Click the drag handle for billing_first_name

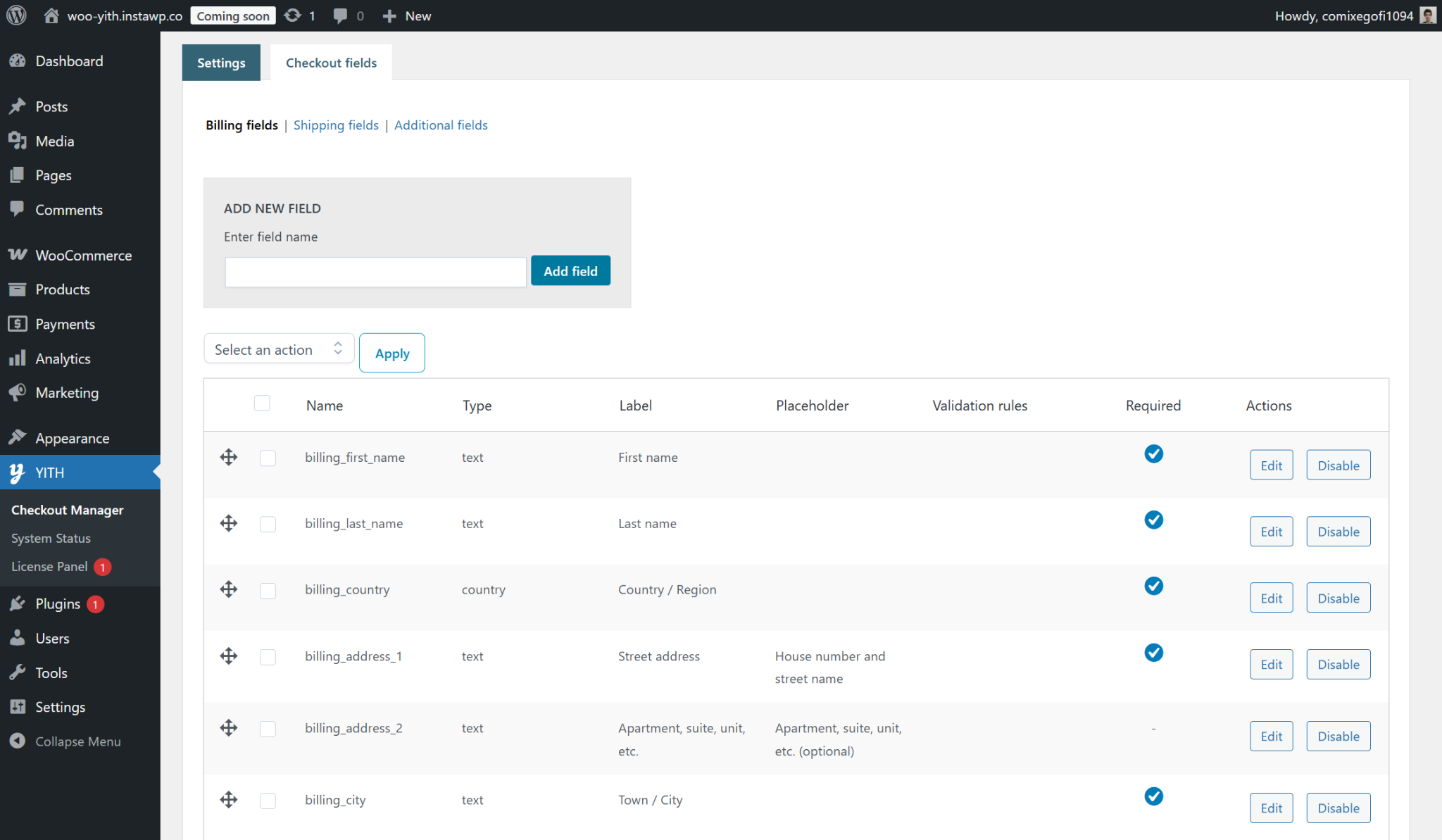(228, 458)
